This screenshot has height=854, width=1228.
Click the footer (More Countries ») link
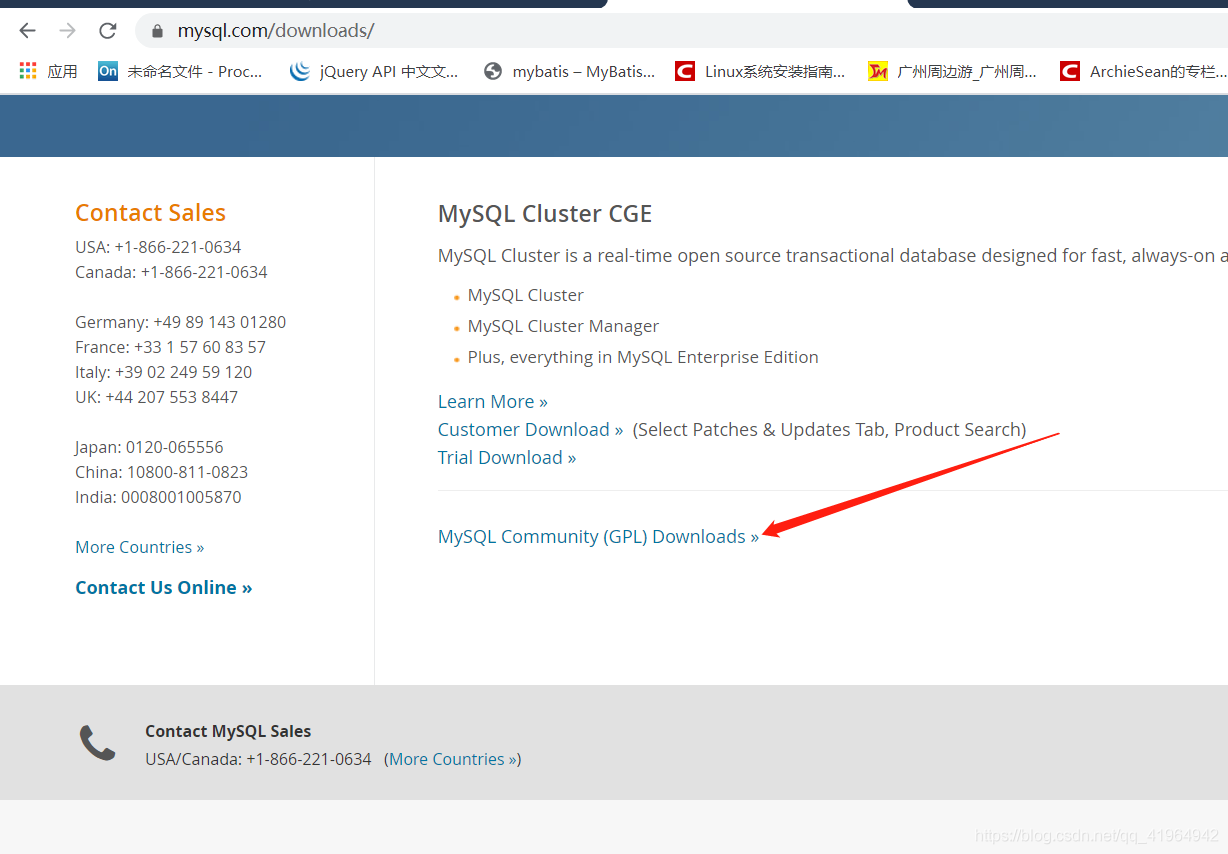(x=453, y=759)
